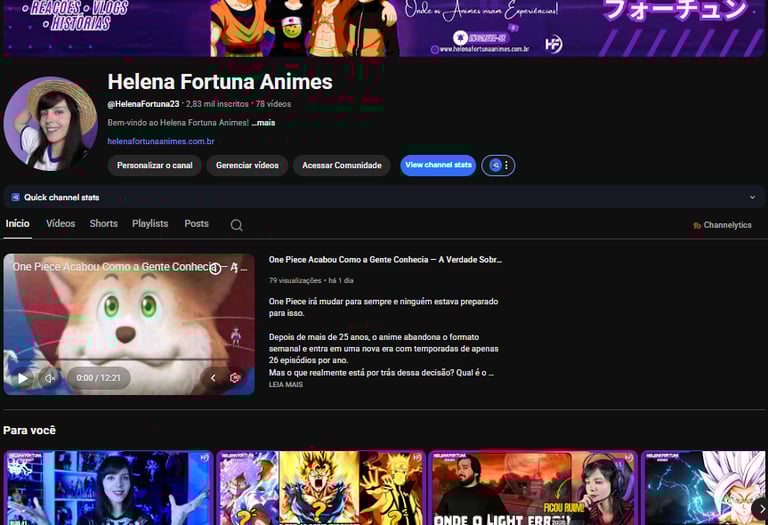
Task: Click the View channel stats button
Action: click(438, 166)
